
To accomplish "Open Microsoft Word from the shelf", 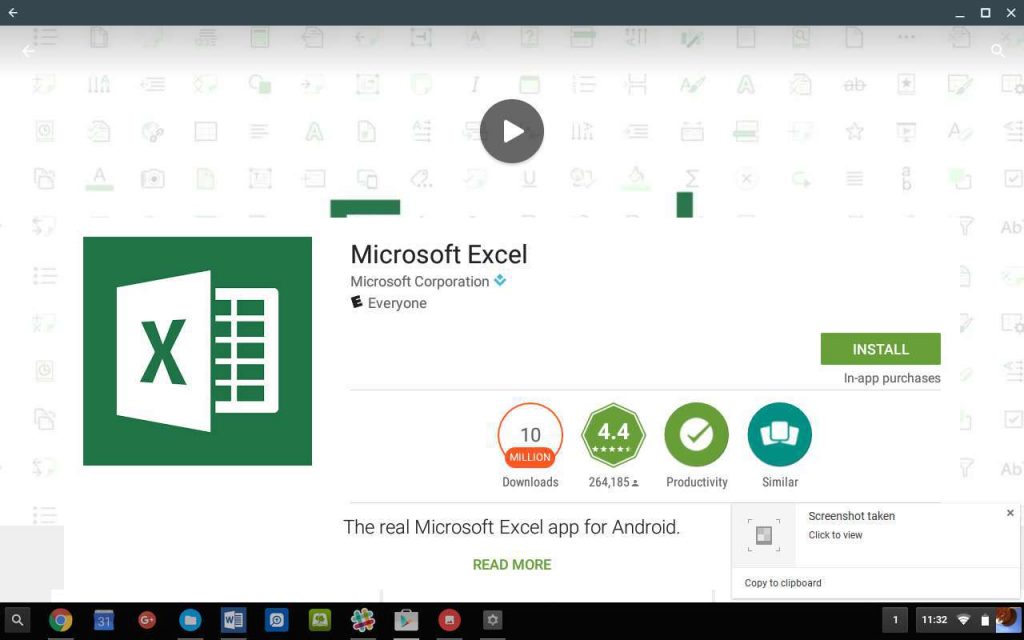I will (233, 620).
